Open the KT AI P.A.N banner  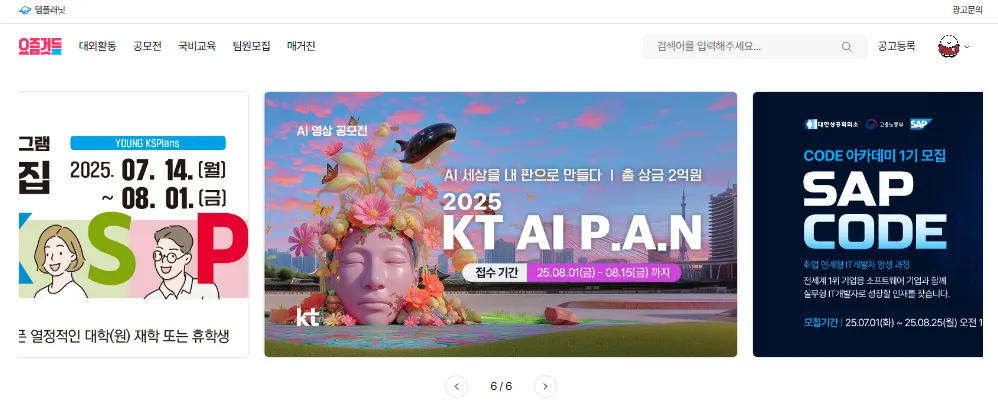500,225
